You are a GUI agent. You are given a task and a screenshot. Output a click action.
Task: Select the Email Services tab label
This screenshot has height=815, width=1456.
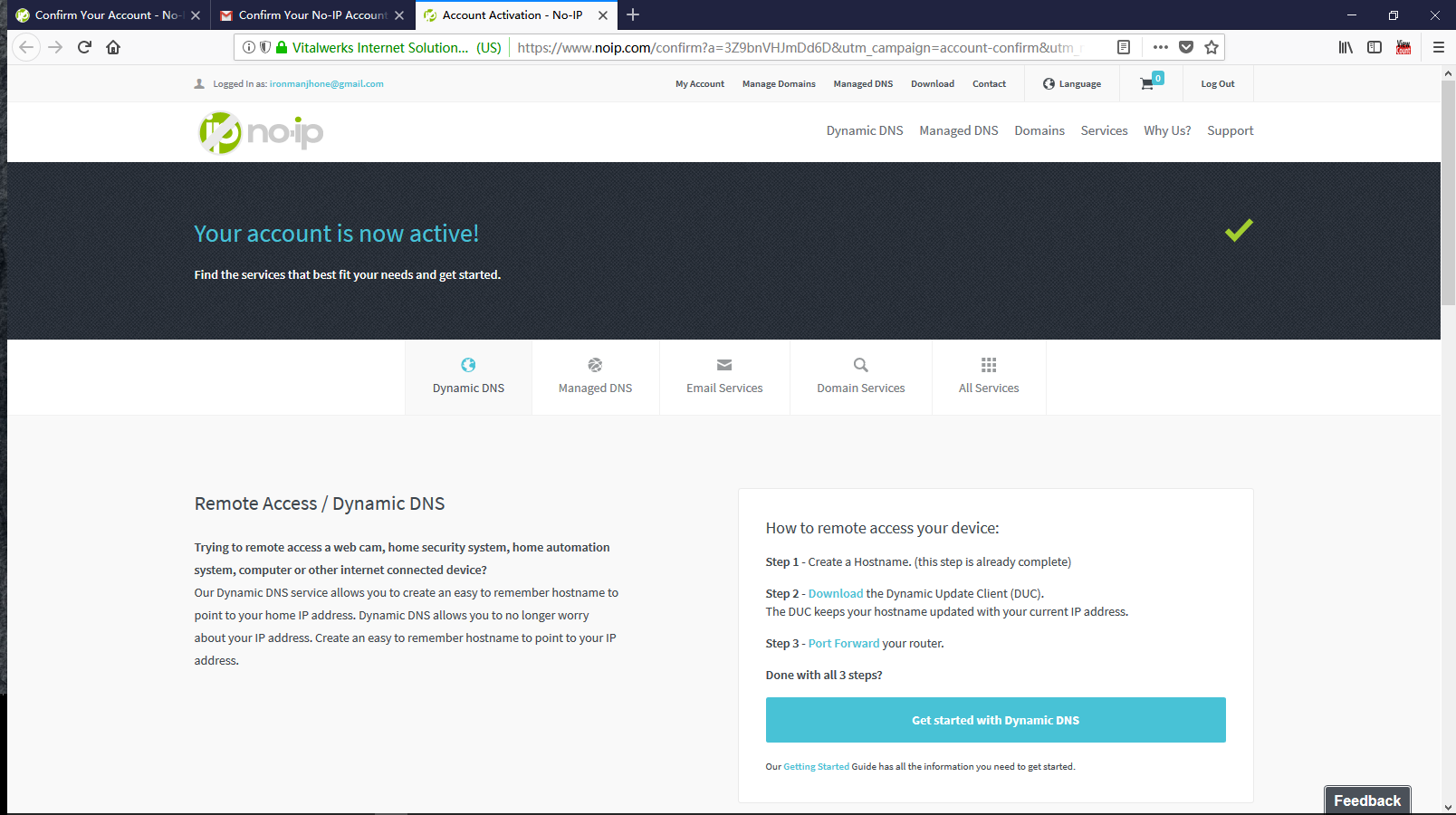724,388
